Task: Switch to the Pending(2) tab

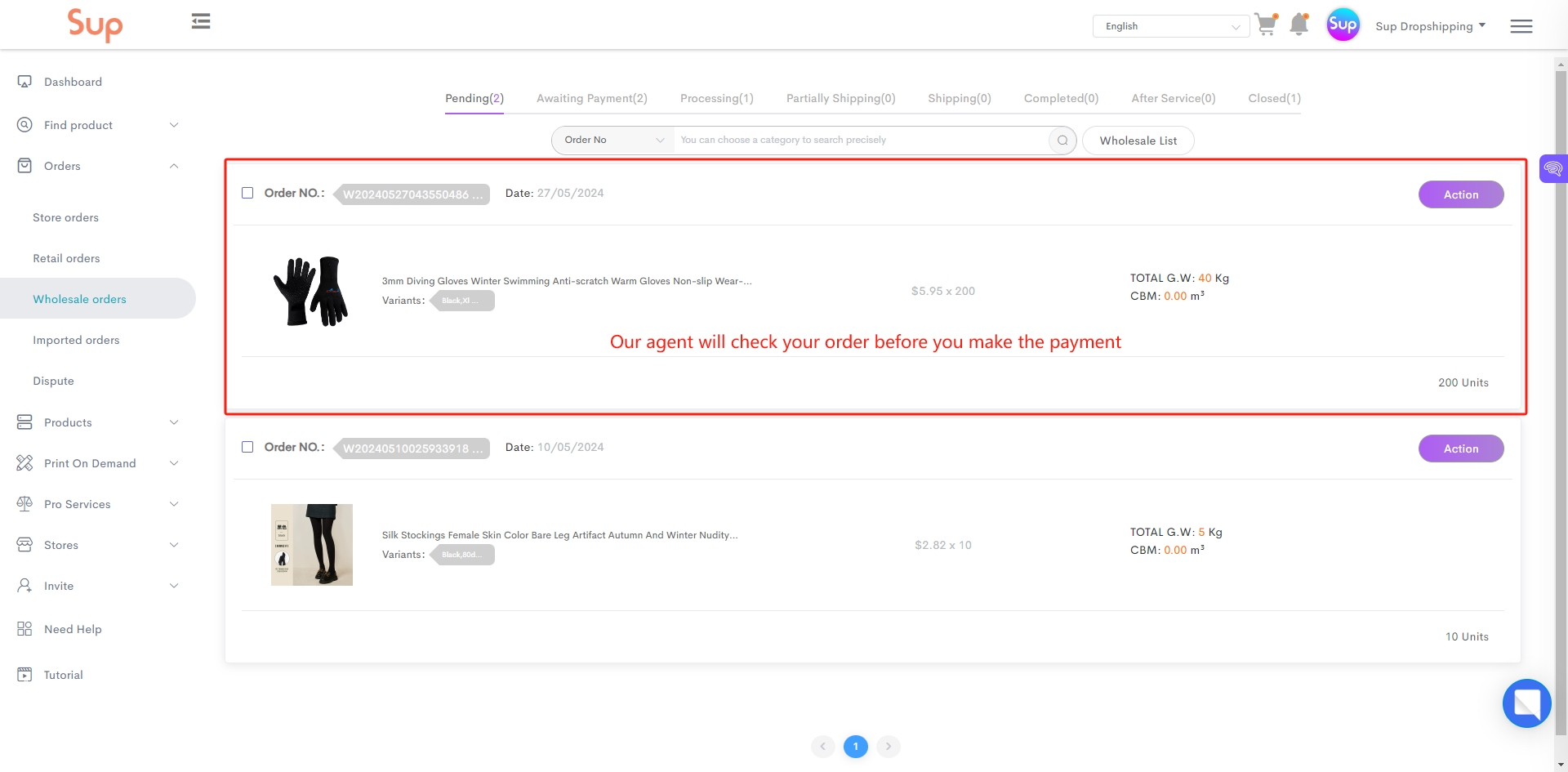Action: pyautogui.click(x=474, y=99)
